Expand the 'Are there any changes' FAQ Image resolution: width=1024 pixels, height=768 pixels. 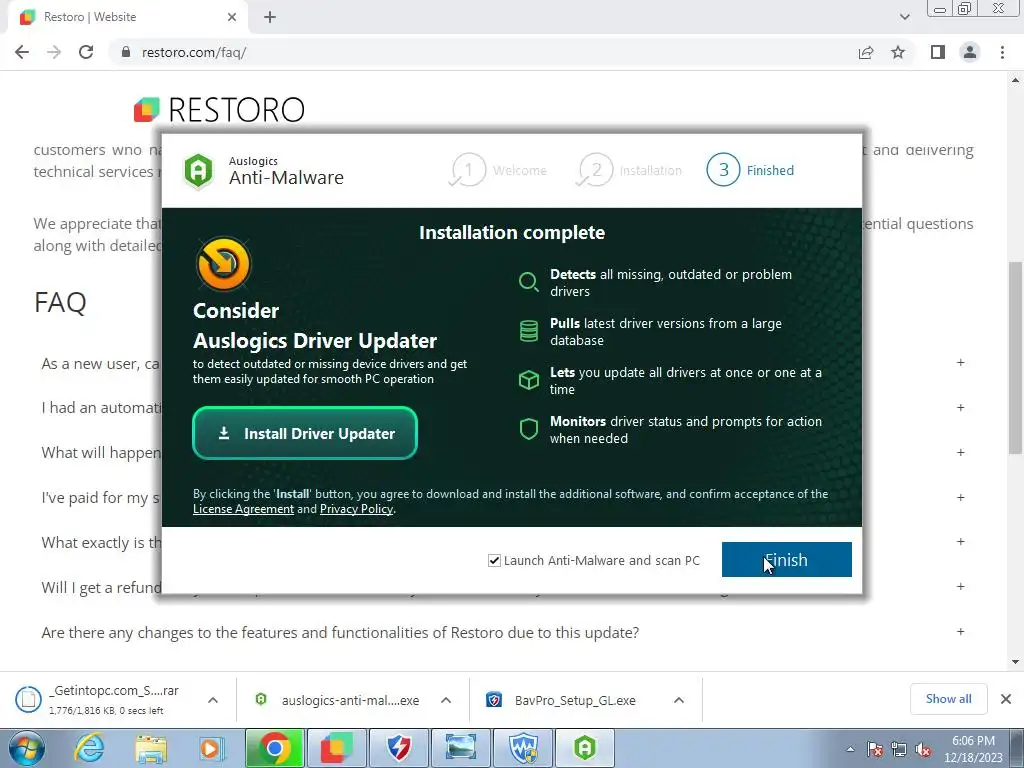tap(960, 632)
